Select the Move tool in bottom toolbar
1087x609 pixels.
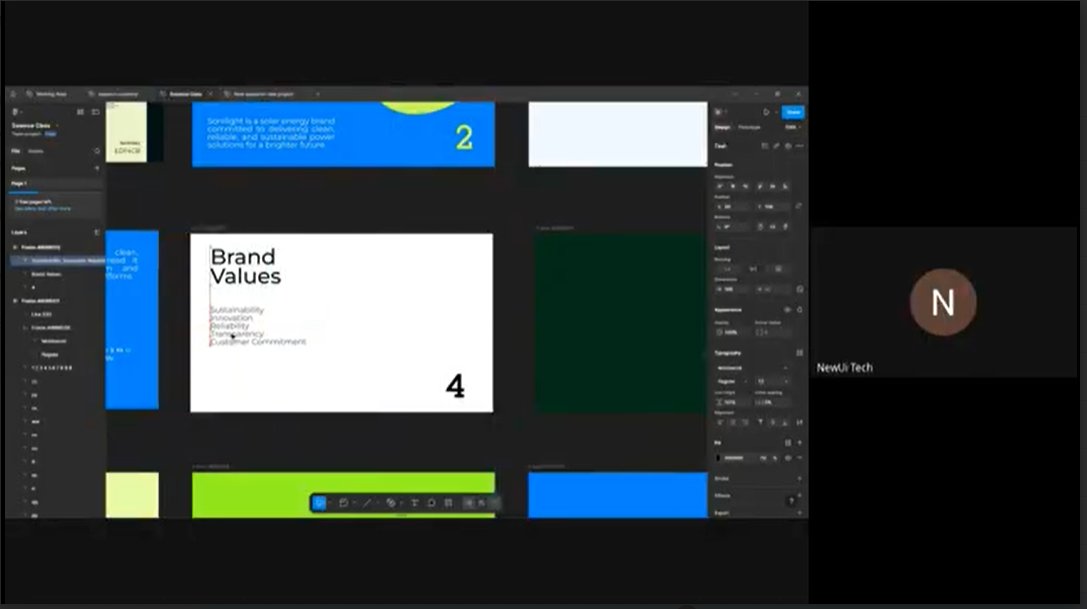tap(320, 503)
